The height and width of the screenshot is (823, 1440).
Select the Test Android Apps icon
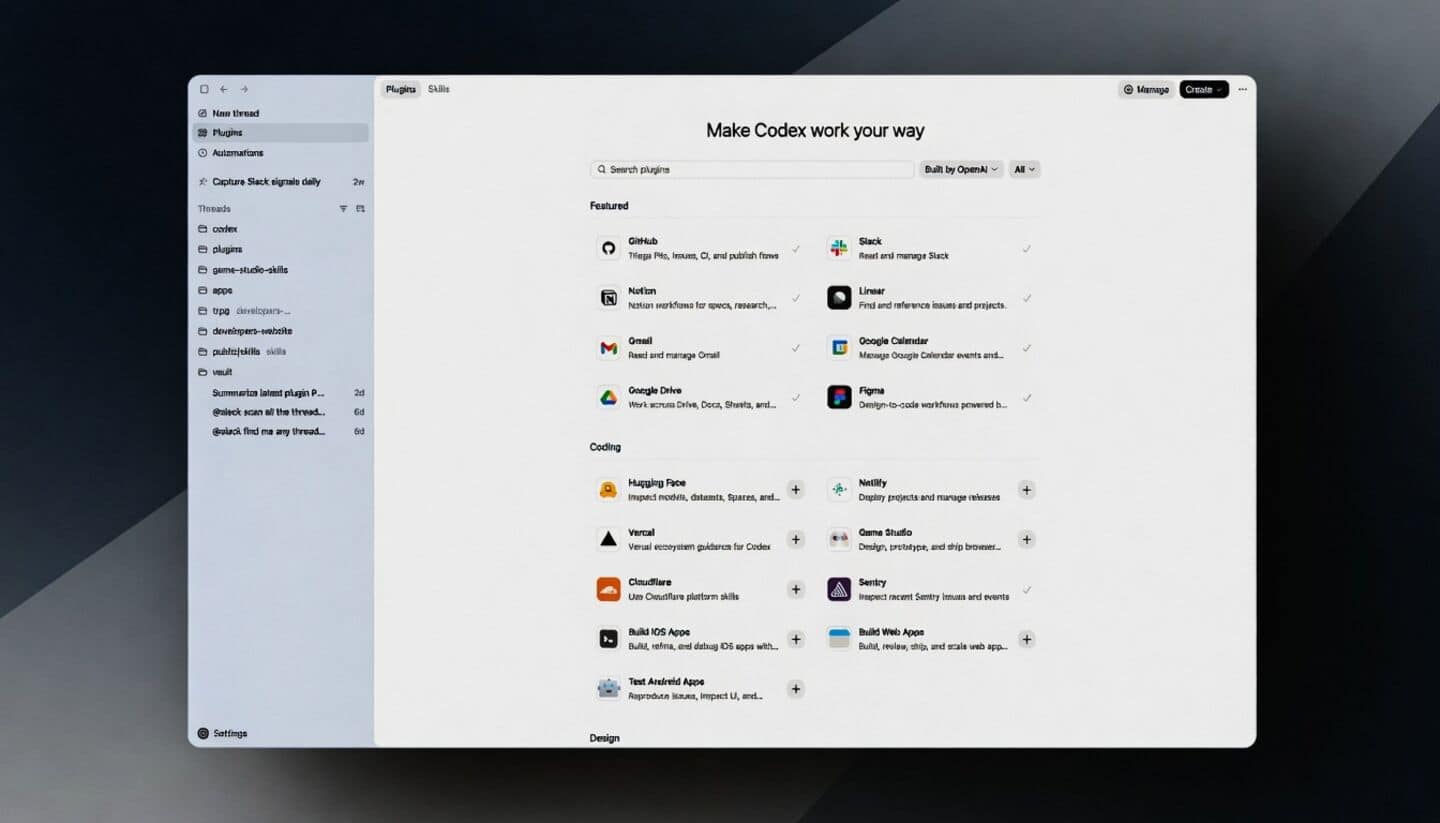(608, 689)
